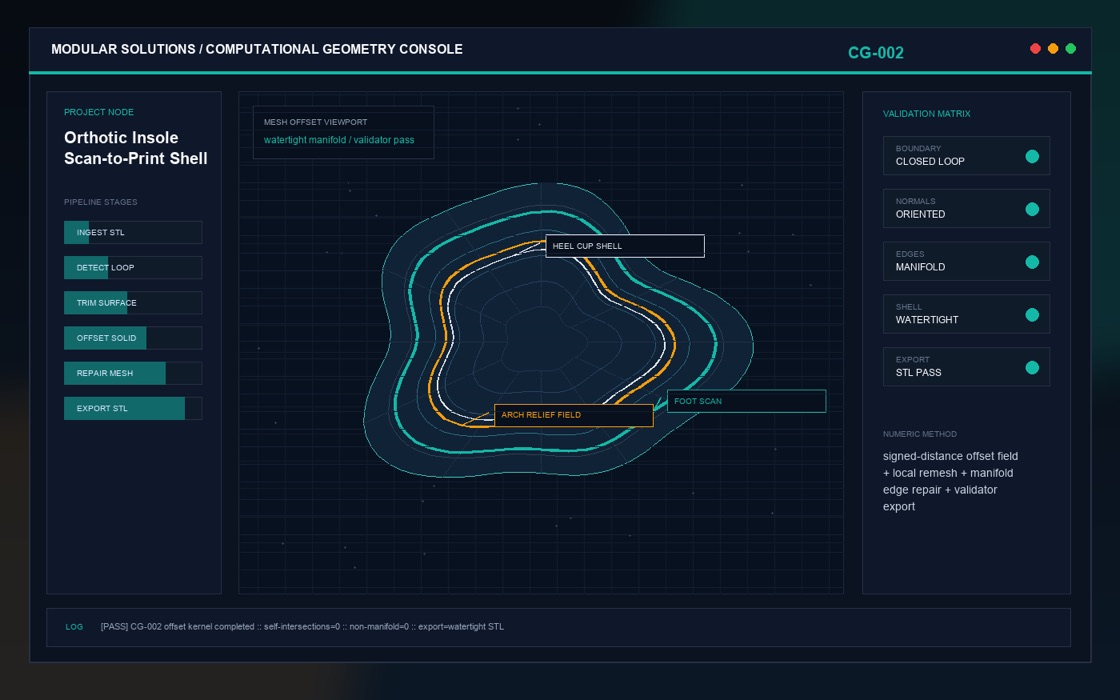Click the Modular Solutions console title
Image resolution: width=1120 pixels, height=700 pixels.
257,49
